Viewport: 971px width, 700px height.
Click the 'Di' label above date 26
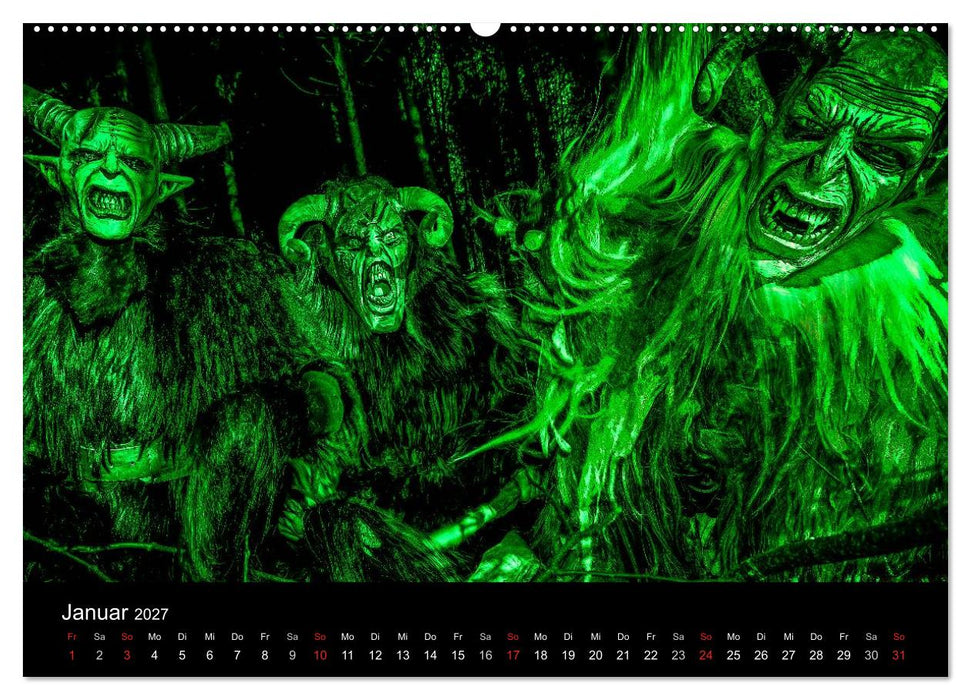[761, 637]
